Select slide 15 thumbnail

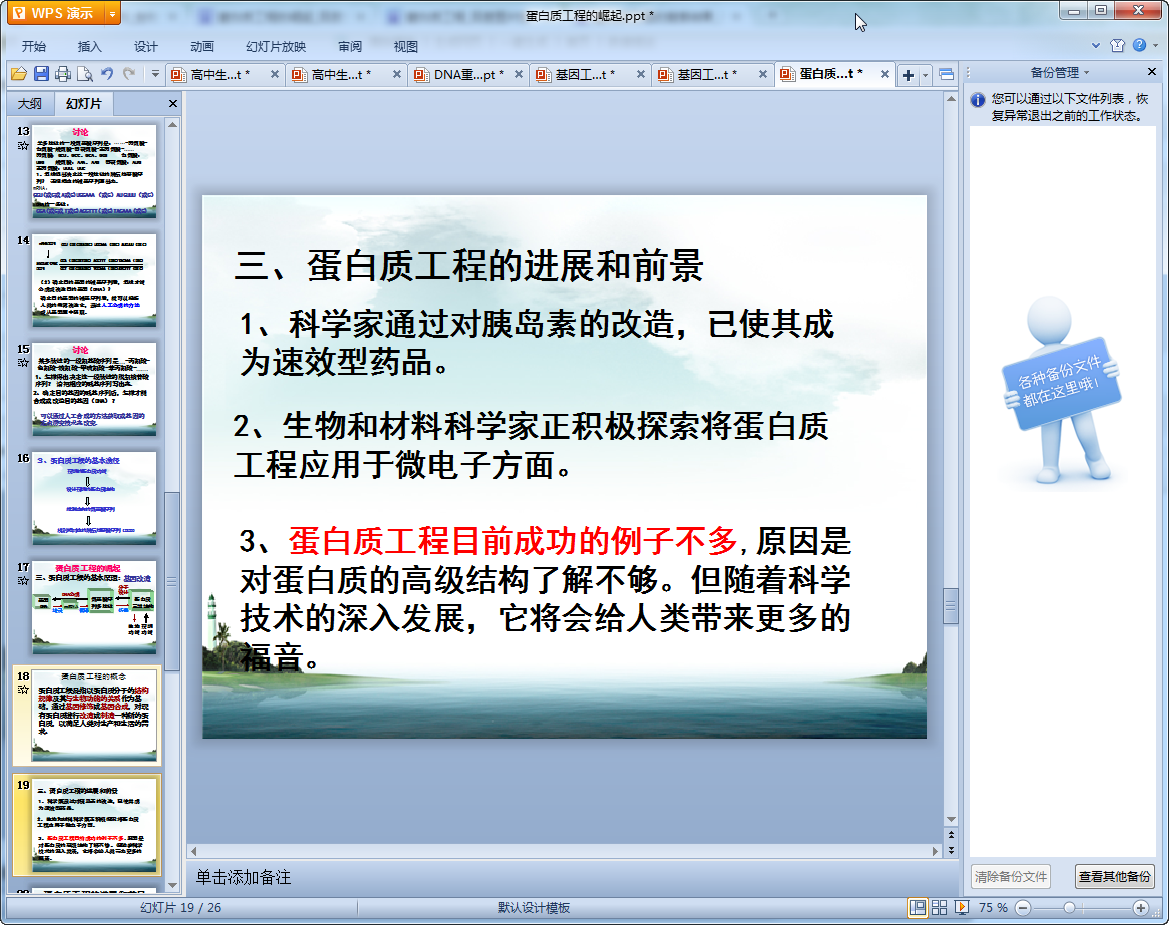tap(94, 389)
